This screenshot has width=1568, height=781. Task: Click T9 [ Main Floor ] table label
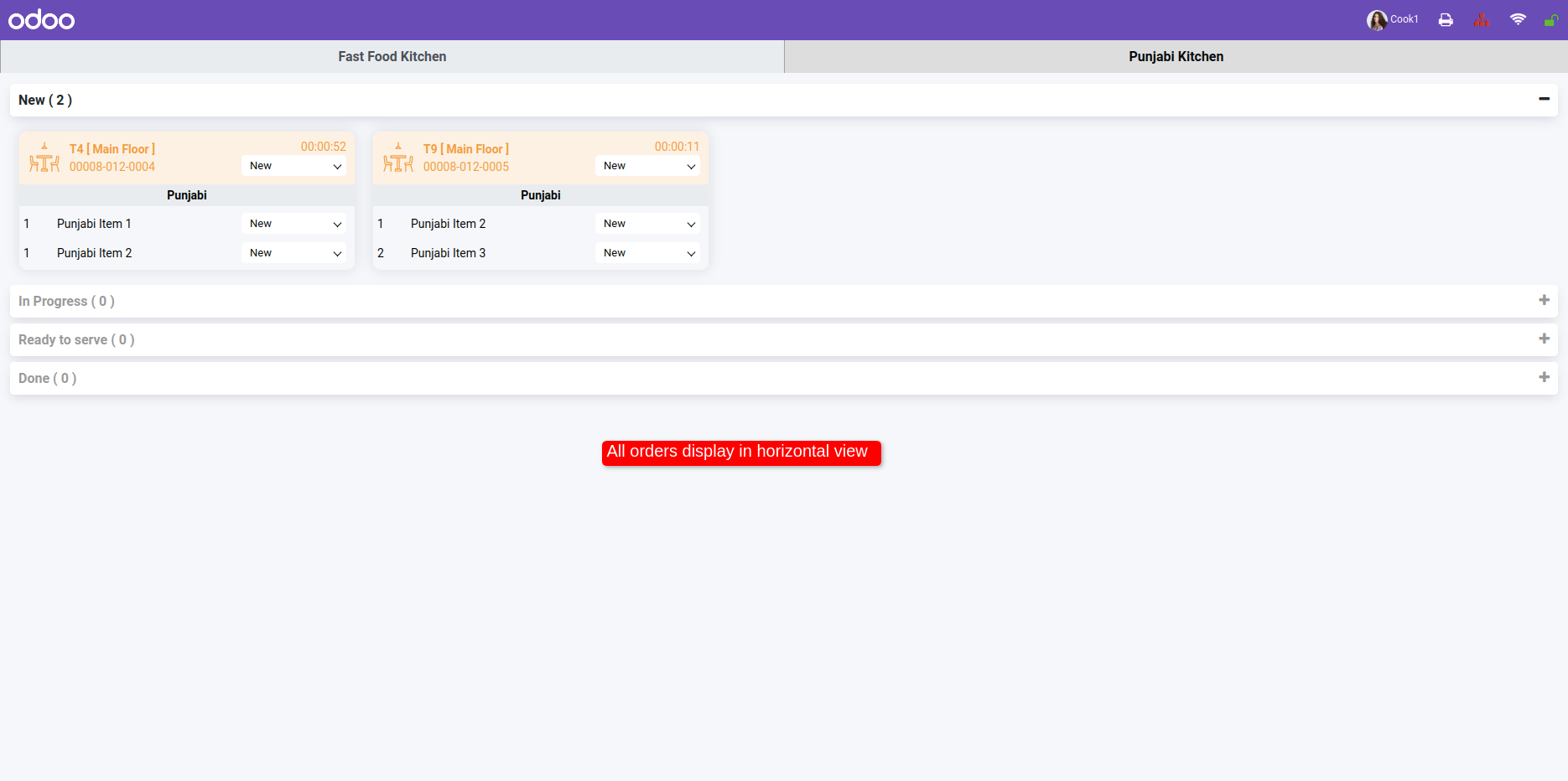pos(466,149)
